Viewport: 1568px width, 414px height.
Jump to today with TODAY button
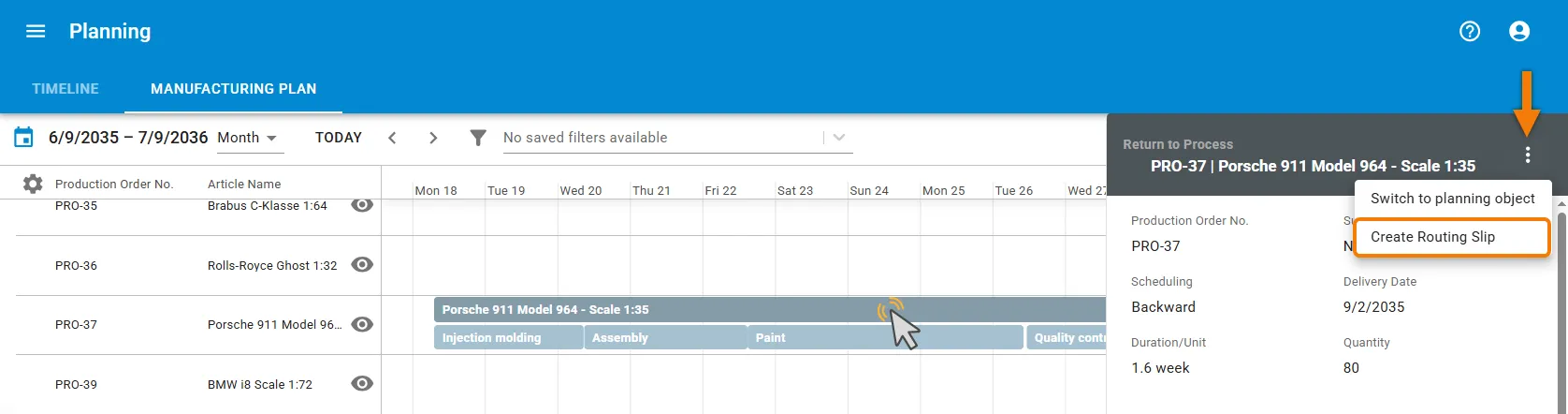pyautogui.click(x=339, y=138)
